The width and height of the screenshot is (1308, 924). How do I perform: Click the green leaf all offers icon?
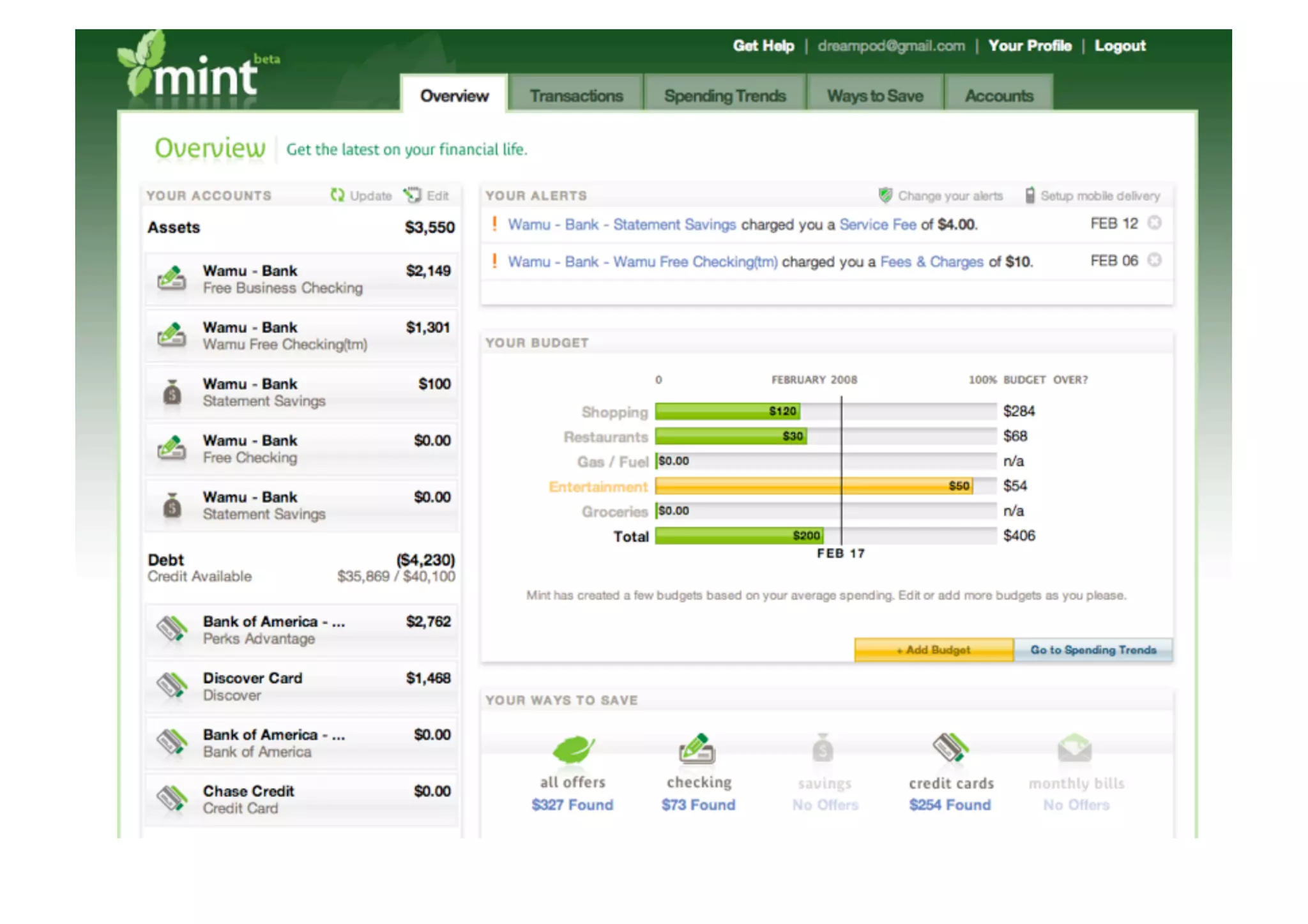(x=572, y=748)
